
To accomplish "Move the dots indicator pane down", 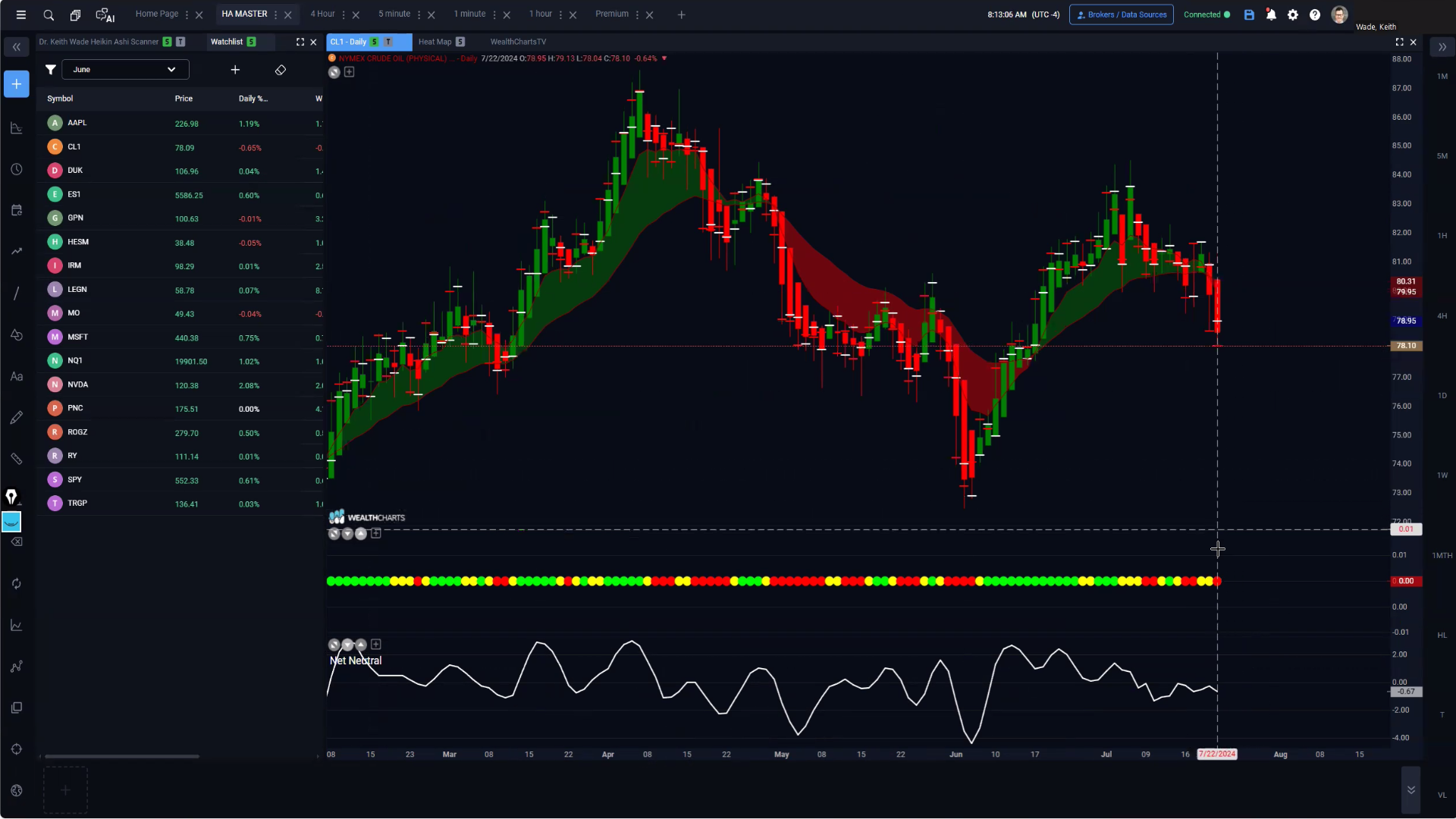I will (x=347, y=534).
